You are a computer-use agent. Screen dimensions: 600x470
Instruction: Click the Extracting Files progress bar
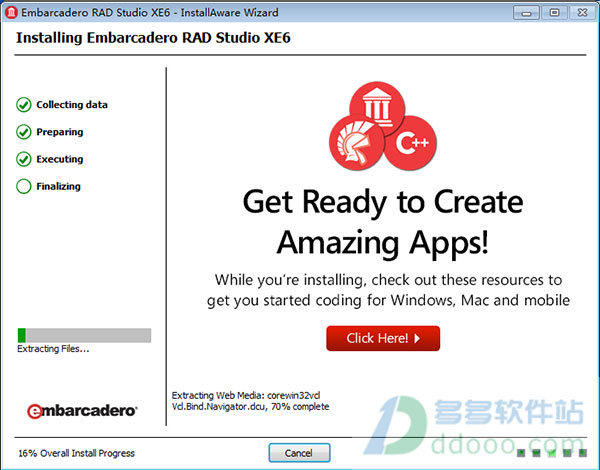pyautogui.click(x=84, y=335)
